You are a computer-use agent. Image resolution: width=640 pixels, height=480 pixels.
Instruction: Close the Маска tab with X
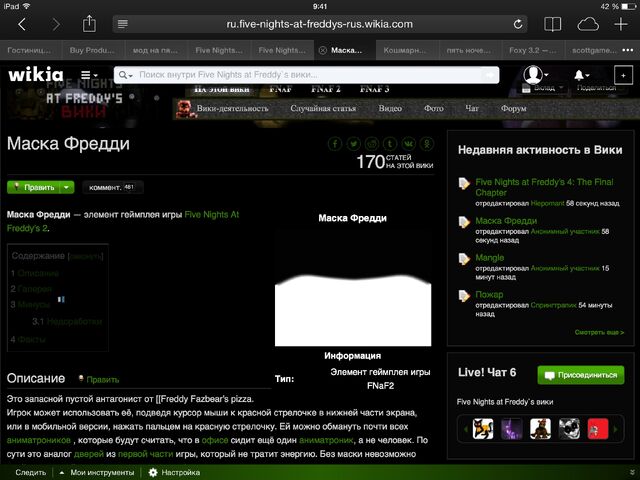coord(322,50)
